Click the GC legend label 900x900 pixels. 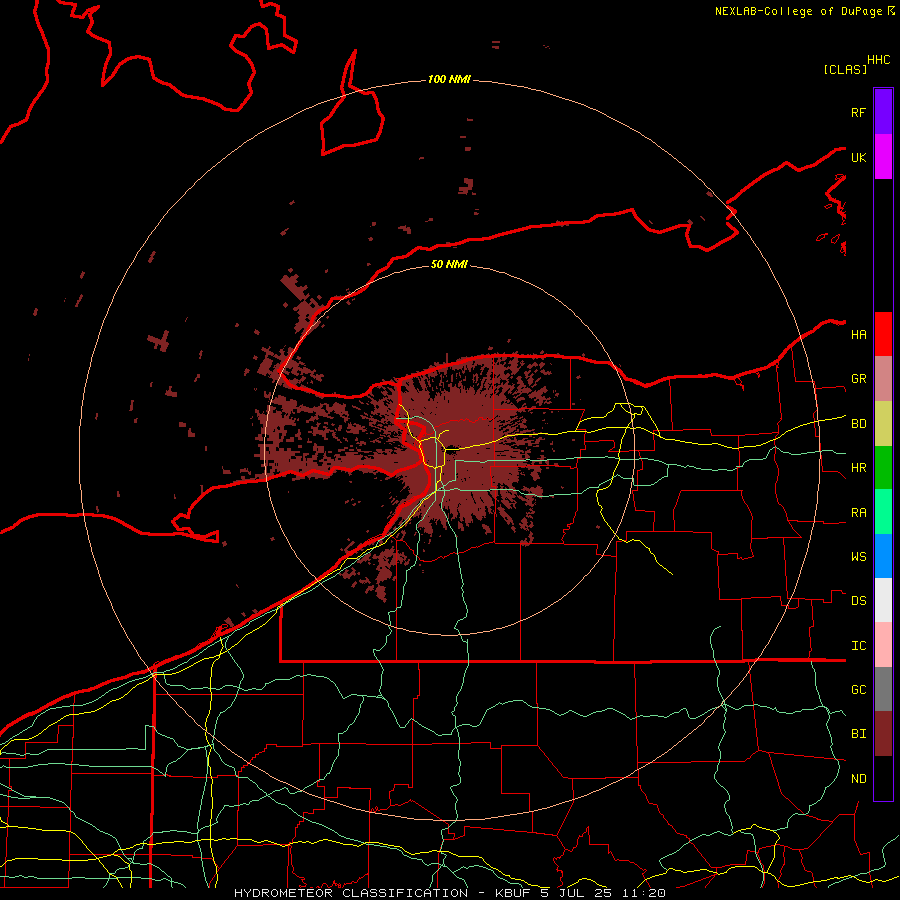coord(858,690)
